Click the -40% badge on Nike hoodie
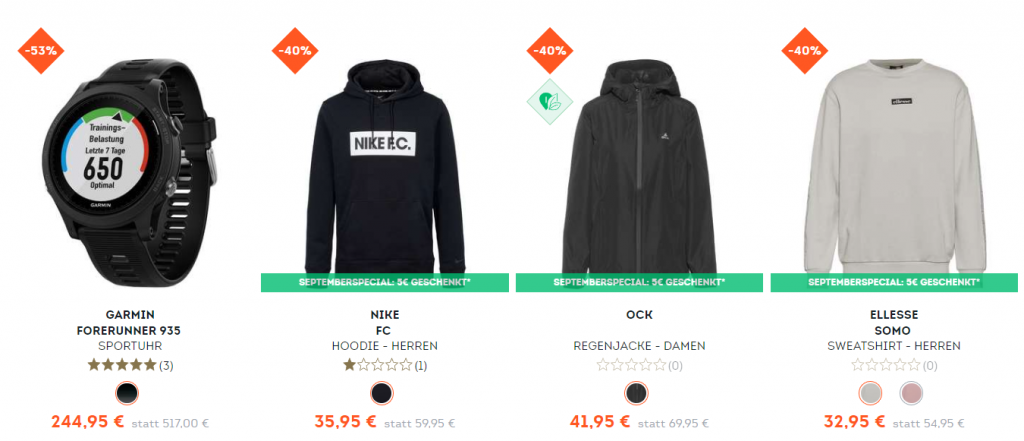1024x441 pixels. (x=295, y=50)
